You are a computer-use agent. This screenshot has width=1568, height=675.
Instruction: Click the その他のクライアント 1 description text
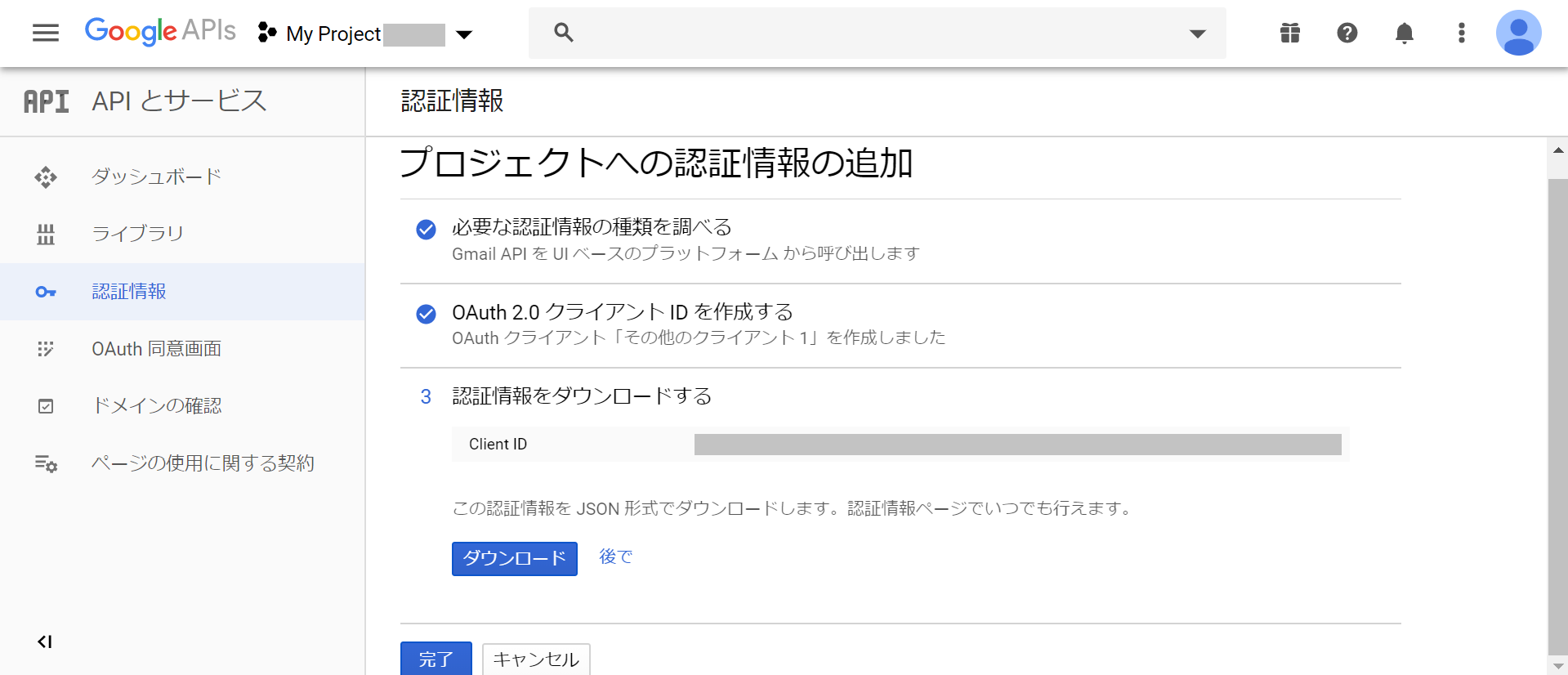pyautogui.click(x=699, y=337)
